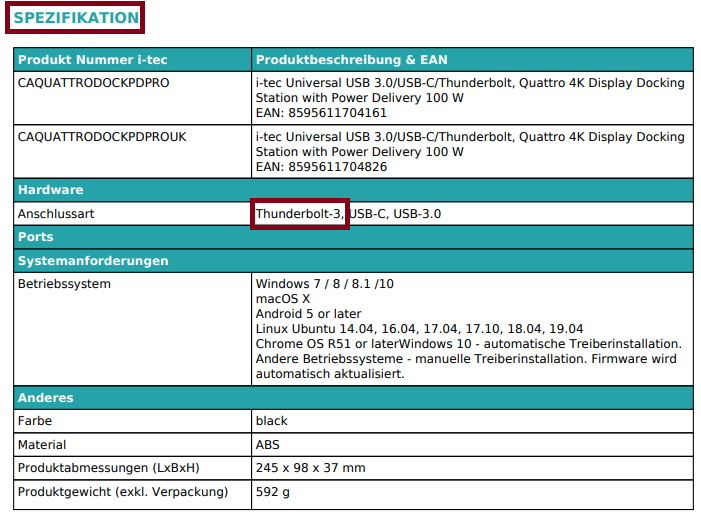Viewport: 701px width, 519px height.
Task: Click the 'ABS' material value
Action: (267, 445)
